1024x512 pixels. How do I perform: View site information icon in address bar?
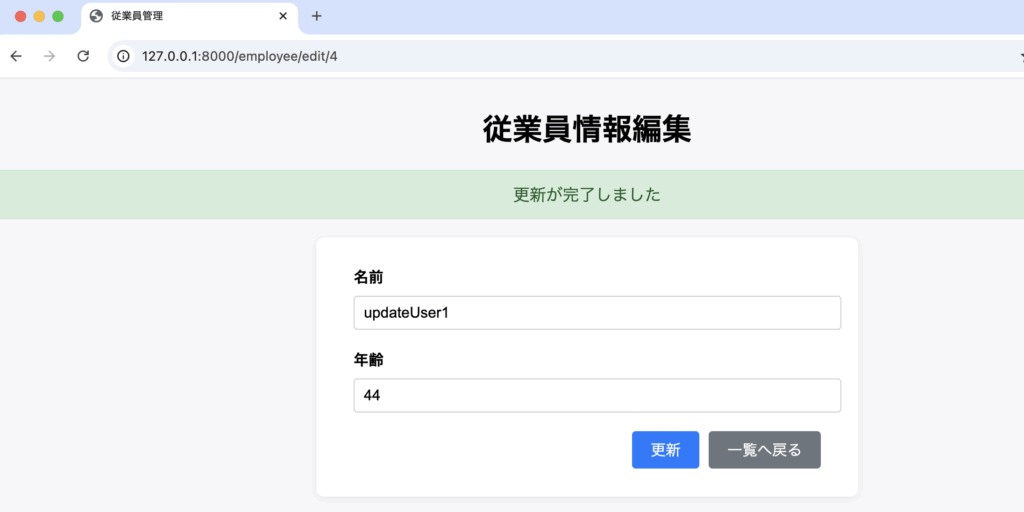tap(124, 56)
